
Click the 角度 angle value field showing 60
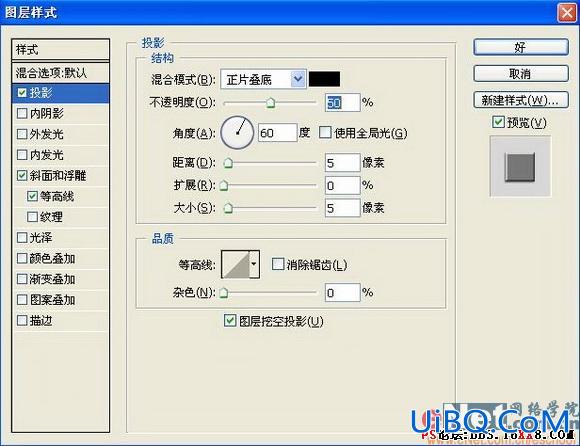click(277, 132)
